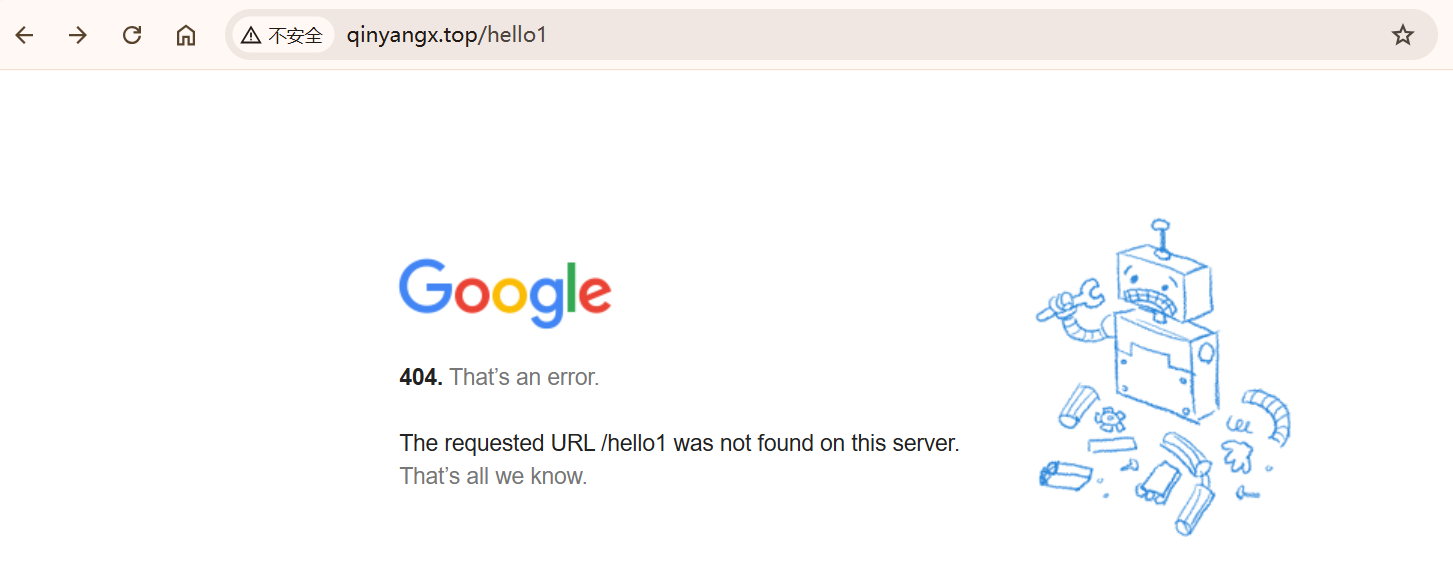
Task: Open the 不安全 site info chip
Action: tap(283, 35)
